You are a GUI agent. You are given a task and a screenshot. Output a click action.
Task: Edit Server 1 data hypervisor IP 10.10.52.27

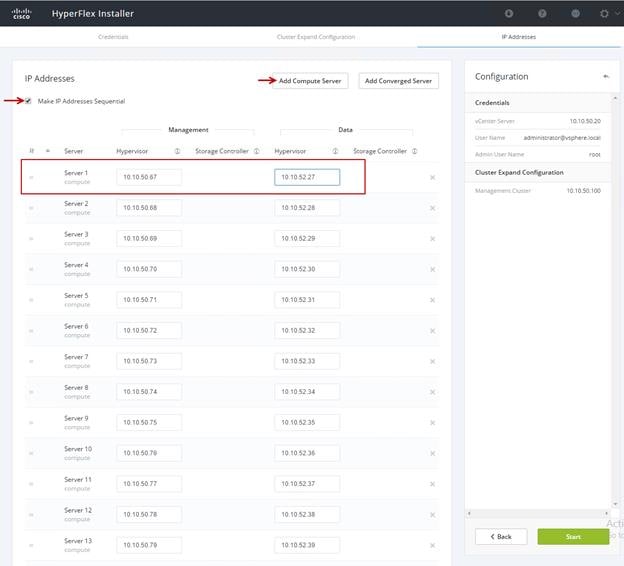click(307, 177)
